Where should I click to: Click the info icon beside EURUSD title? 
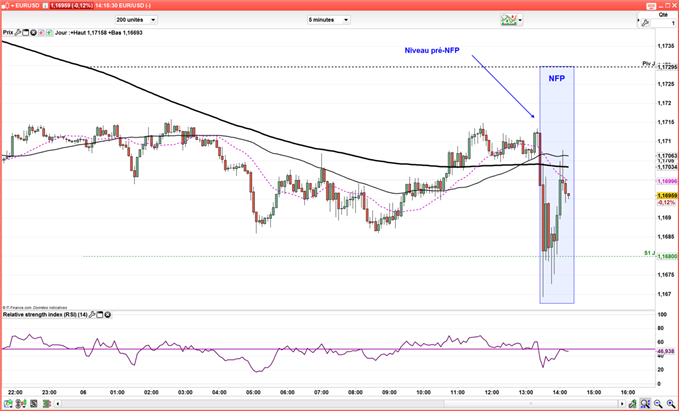[x=45, y=6]
